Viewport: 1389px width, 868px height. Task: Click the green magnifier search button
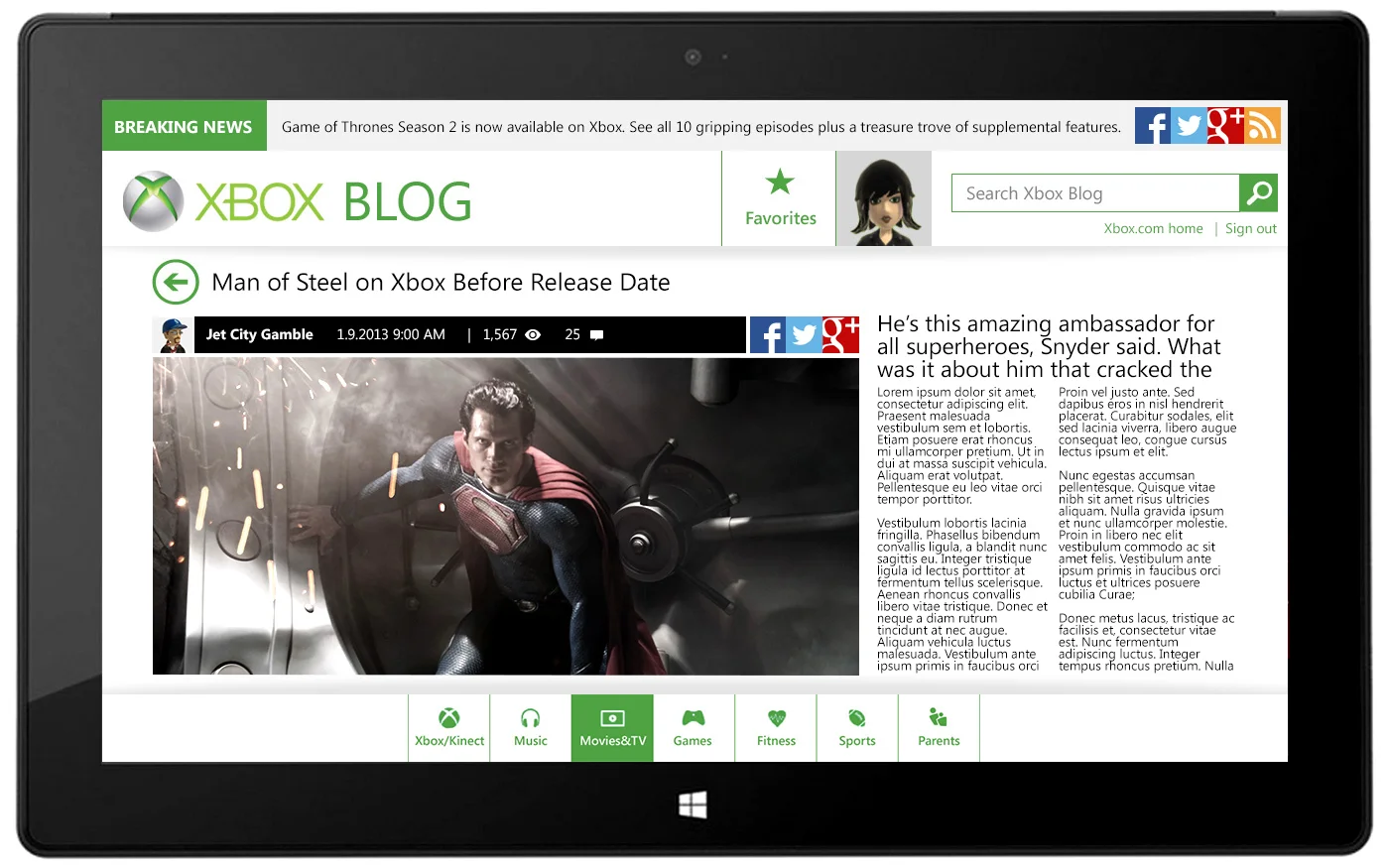[x=1259, y=193]
